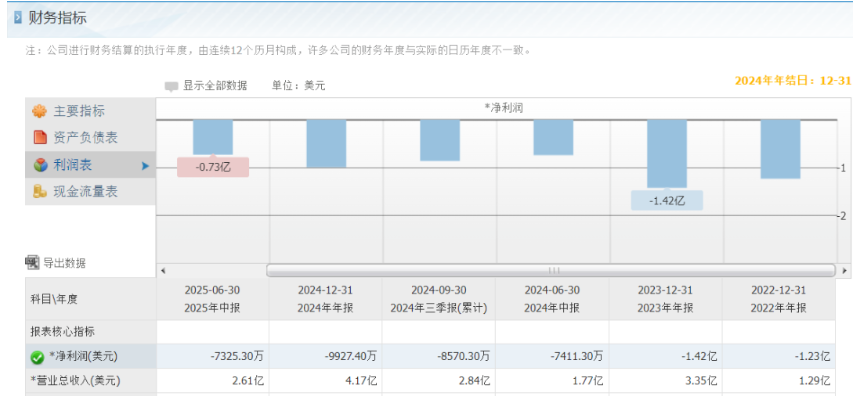
Task: Open the 资产负债表 tab
Action: click(x=85, y=138)
